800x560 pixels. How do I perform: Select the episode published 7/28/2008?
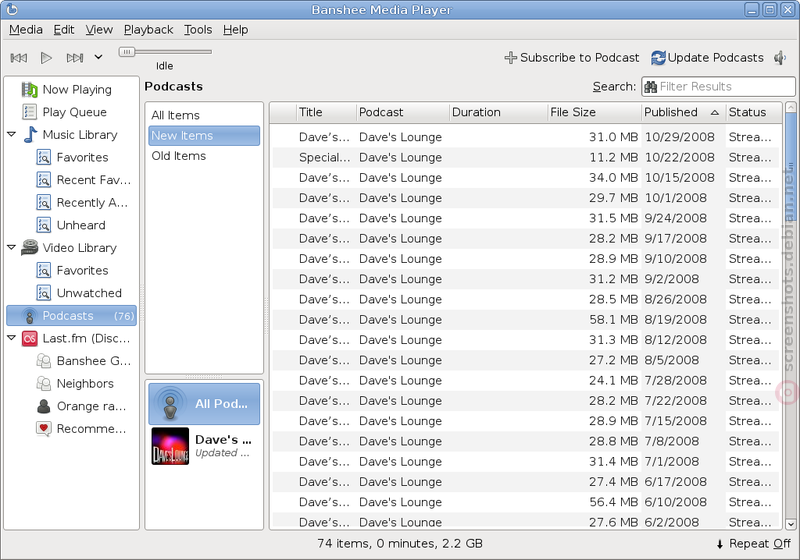tap(526, 380)
